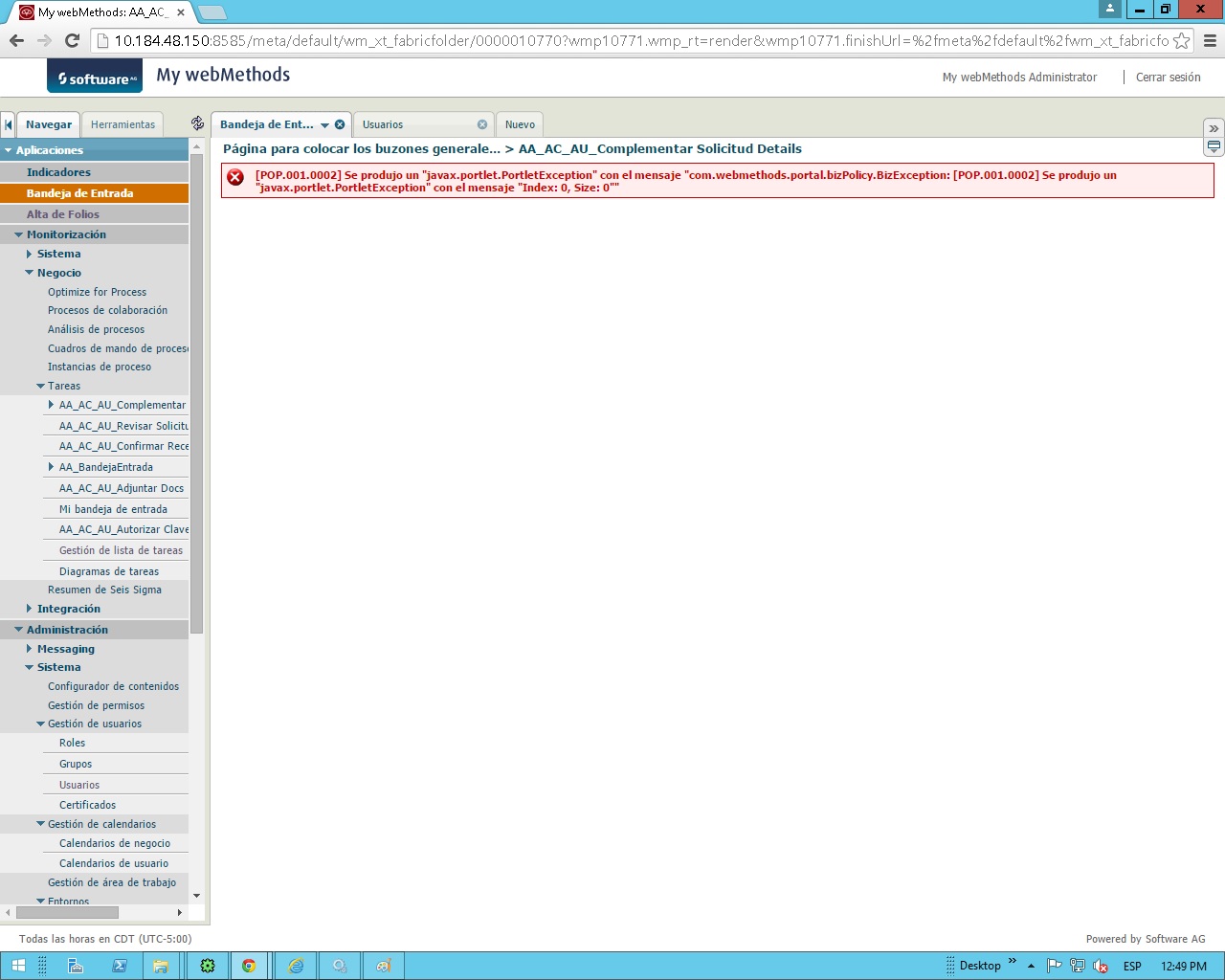Screen dimensions: 1225x980
Task: Click the muted volume tray icon
Action: tap(1102, 966)
